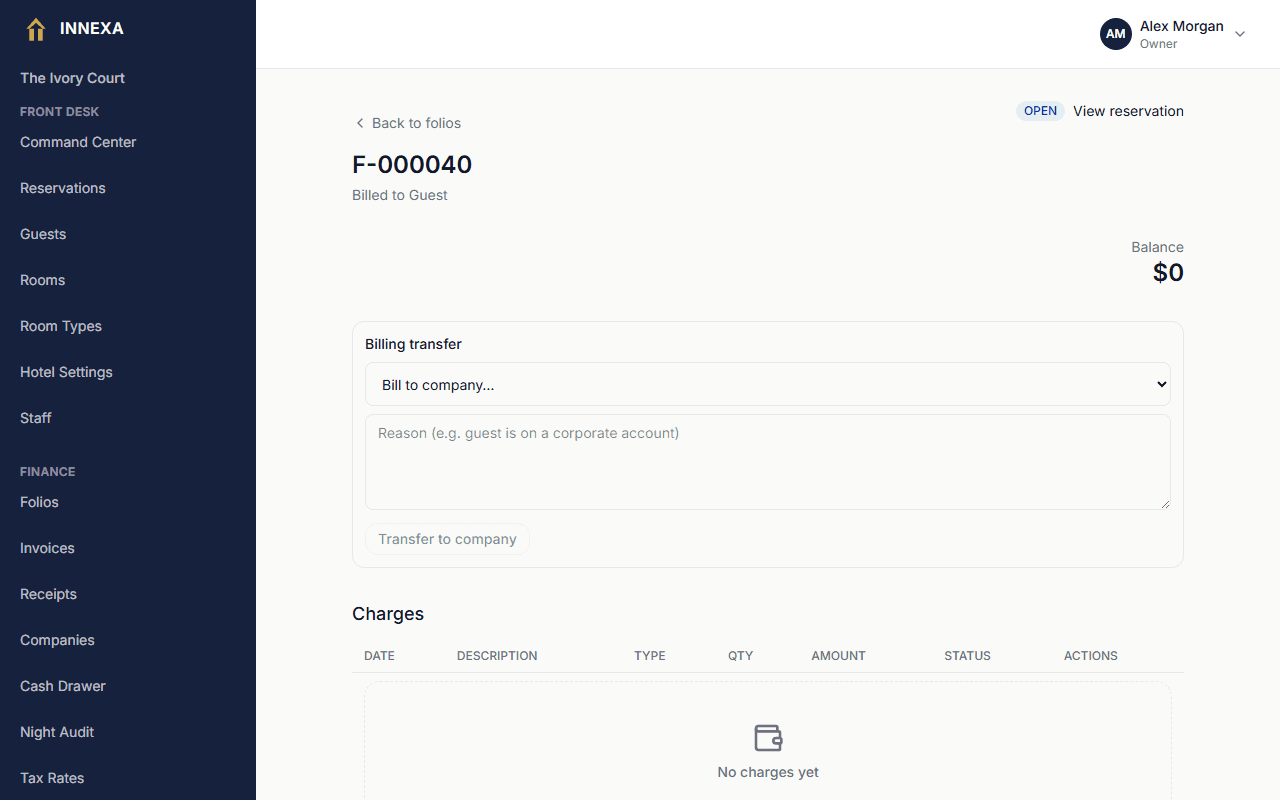Go to Cash Drawer

[63, 686]
